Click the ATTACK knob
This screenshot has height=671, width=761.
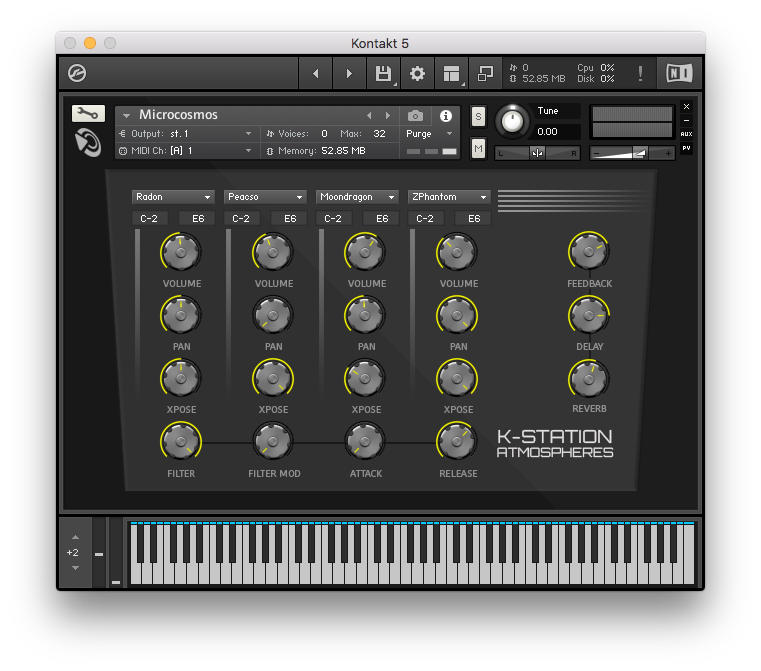[364, 442]
